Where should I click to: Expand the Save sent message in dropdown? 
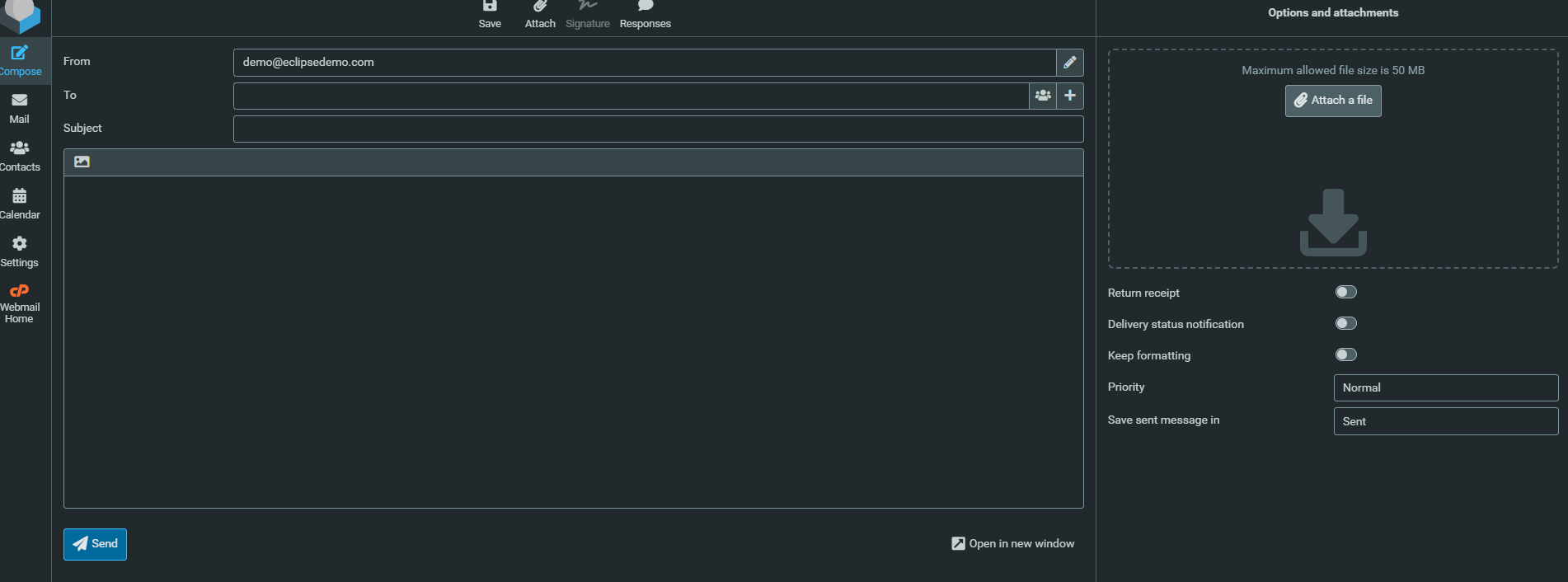1445,421
